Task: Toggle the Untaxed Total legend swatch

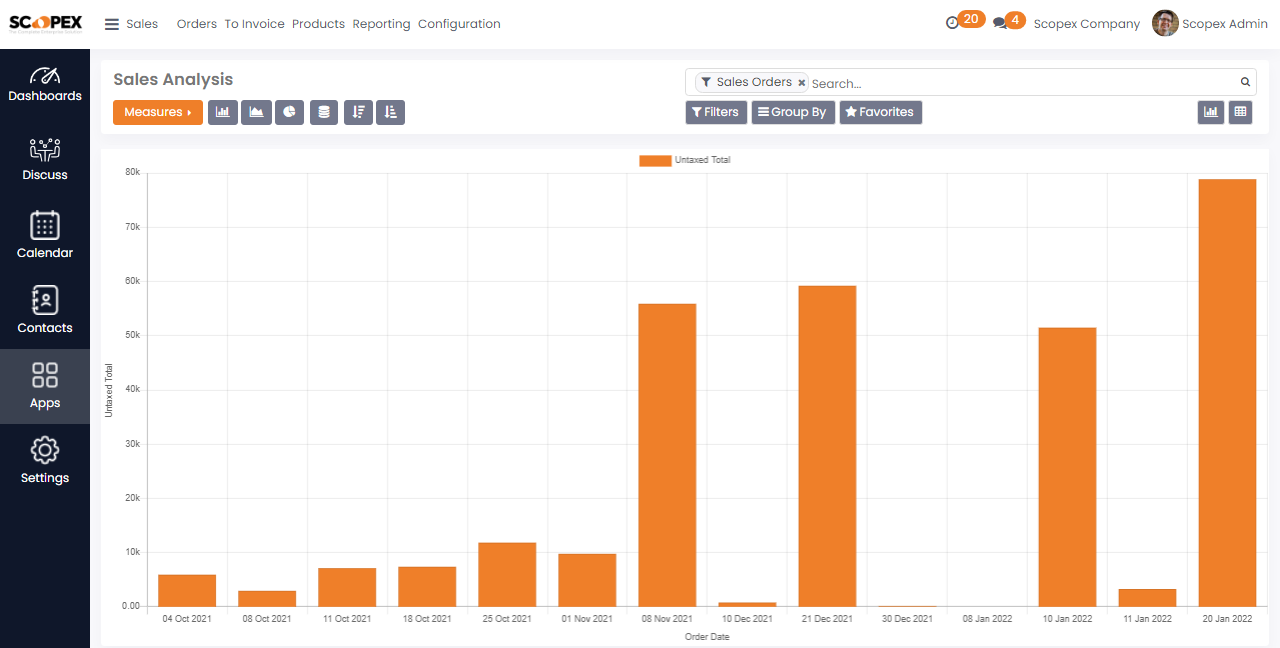Action: (x=655, y=160)
